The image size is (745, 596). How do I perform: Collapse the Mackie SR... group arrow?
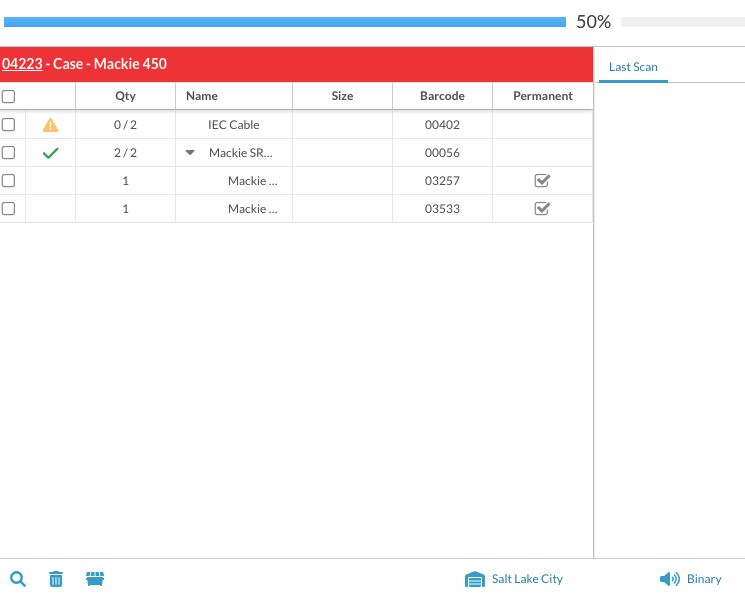[x=190, y=153]
